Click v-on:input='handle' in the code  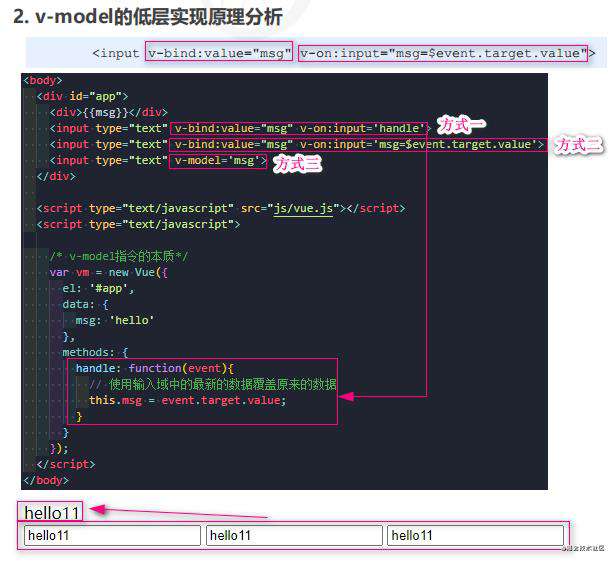(363, 128)
